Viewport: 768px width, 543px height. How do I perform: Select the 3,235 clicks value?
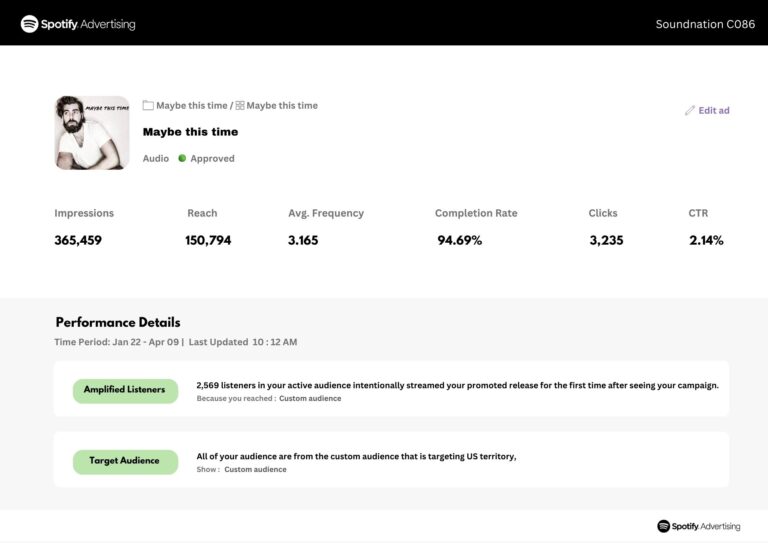point(606,240)
